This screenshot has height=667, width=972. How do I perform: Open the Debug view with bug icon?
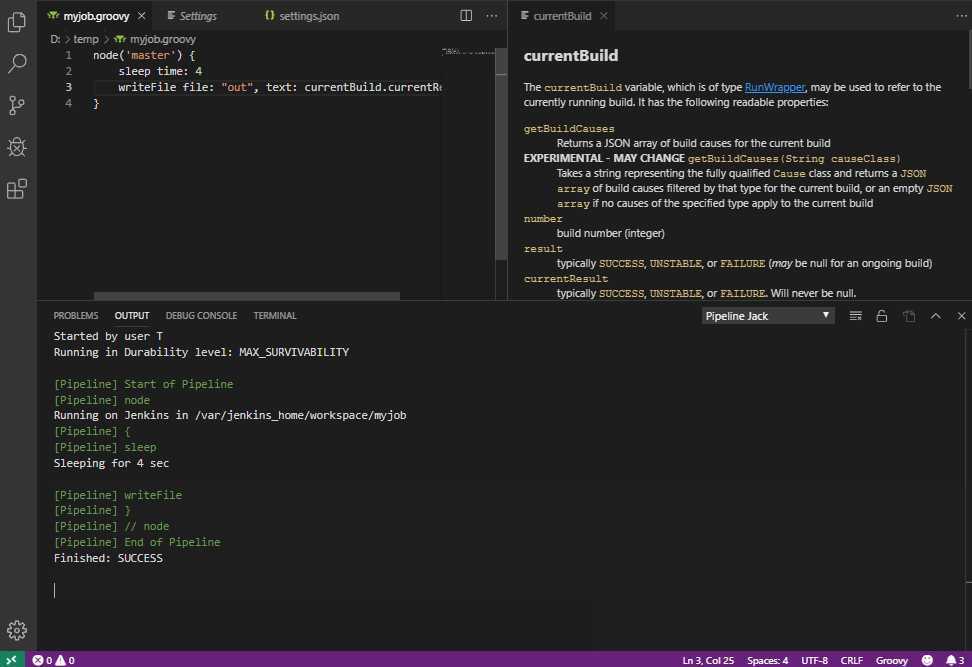(17, 147)
